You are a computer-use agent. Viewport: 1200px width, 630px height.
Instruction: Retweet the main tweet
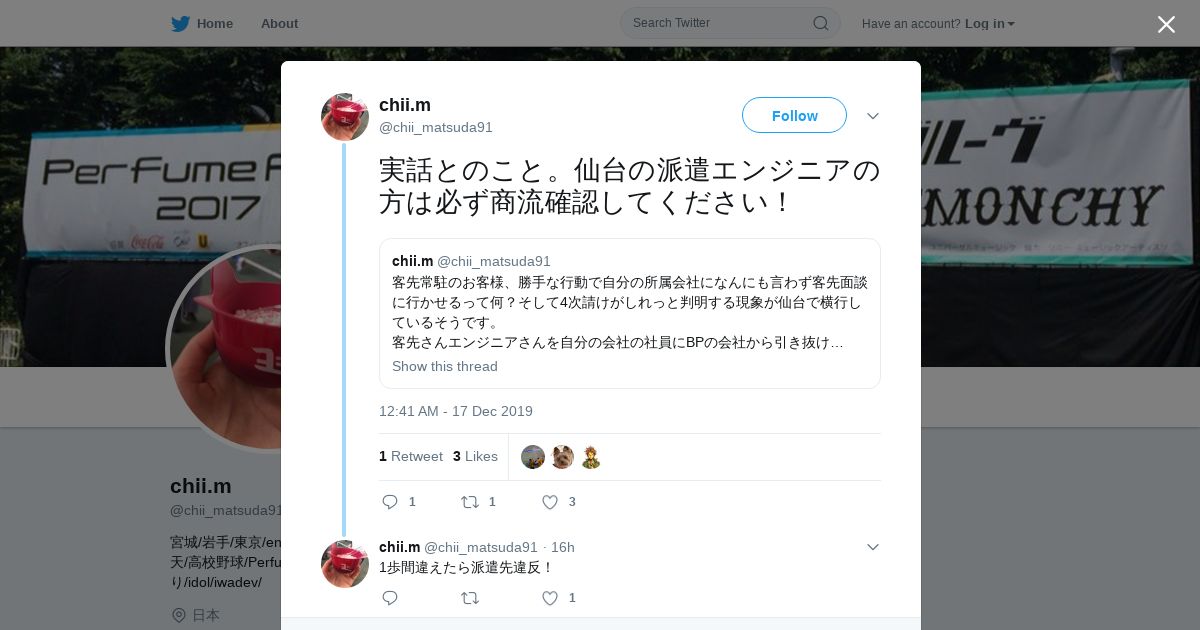(x=469, y=502)
